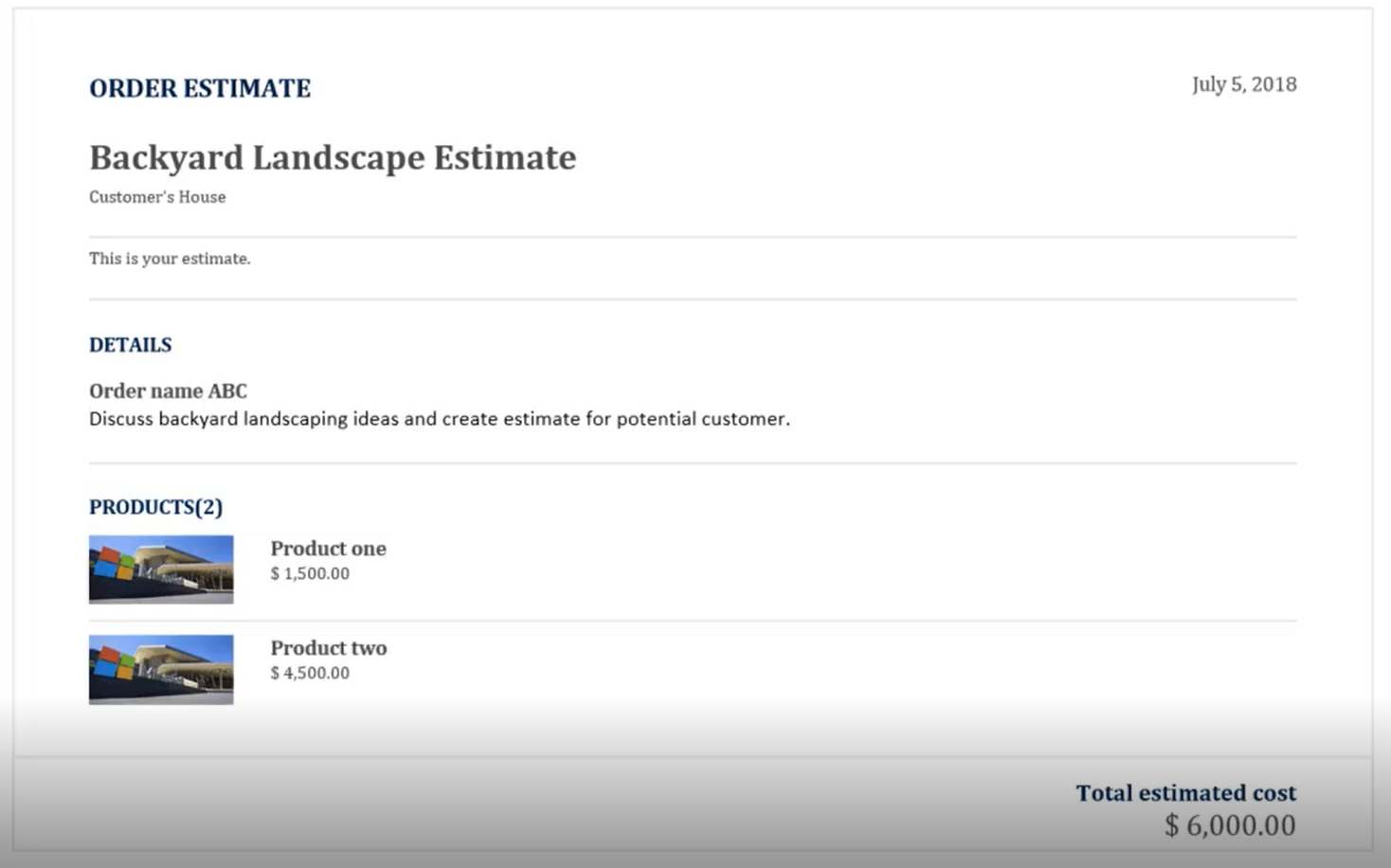Click the Customer's House subtitle
Viewport: 1391px width, 868px height.
pos(157,197)
